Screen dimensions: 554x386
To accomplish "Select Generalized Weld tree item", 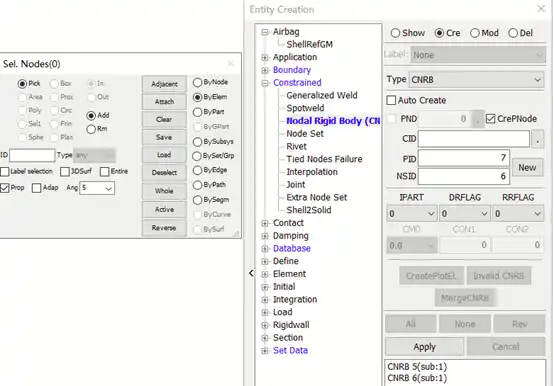I will point(322,95).
